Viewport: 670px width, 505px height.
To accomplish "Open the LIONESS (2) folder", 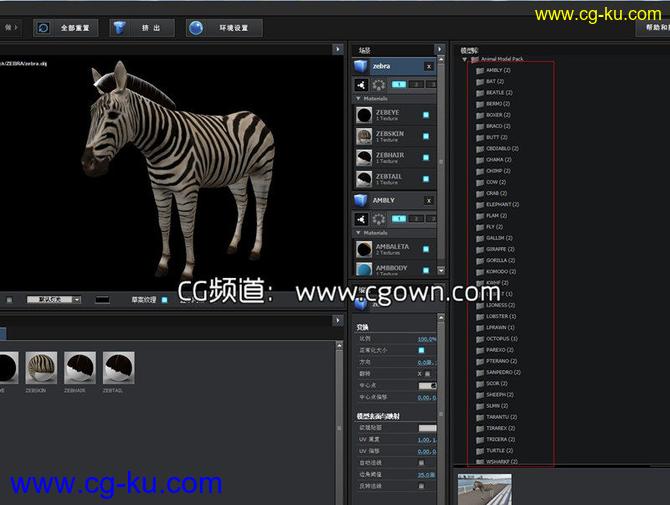I will tap(496, 305).
